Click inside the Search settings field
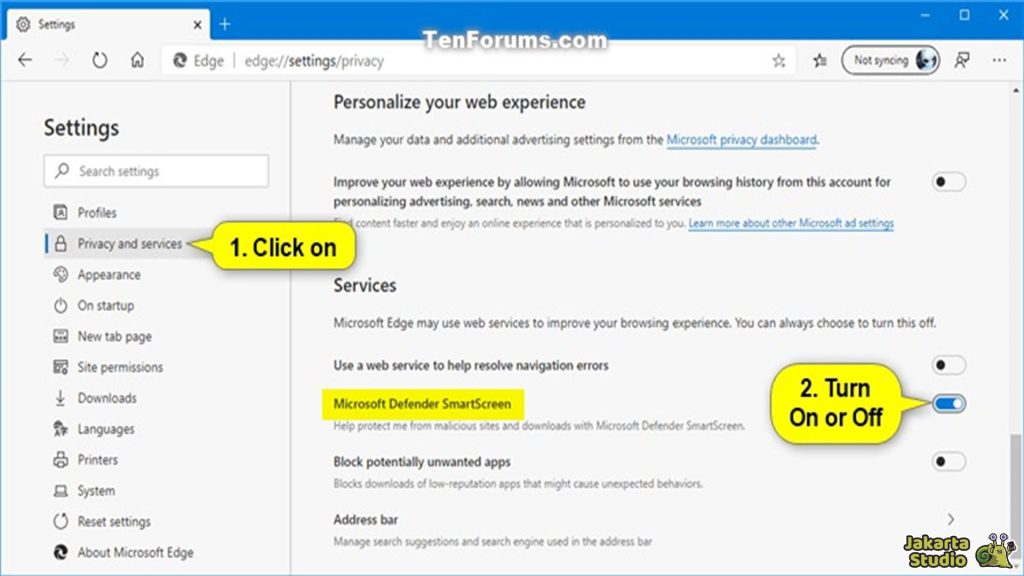 (x=155, y=171)
